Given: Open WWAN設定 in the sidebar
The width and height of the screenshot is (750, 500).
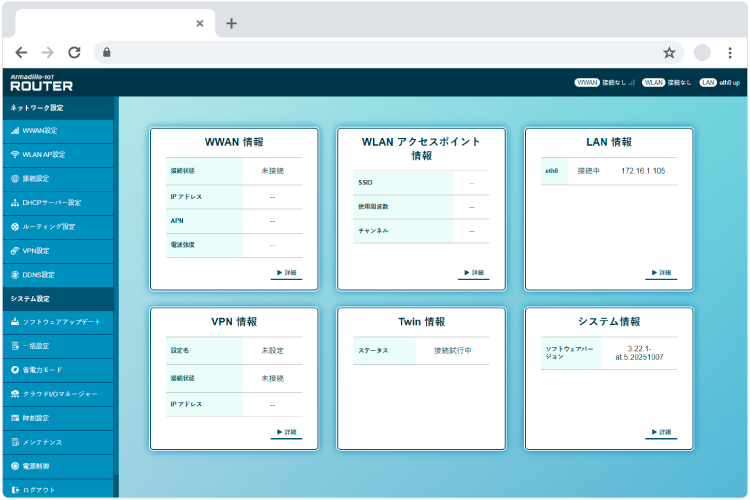Looking at the screenshot, I should [x=40, y=131].
